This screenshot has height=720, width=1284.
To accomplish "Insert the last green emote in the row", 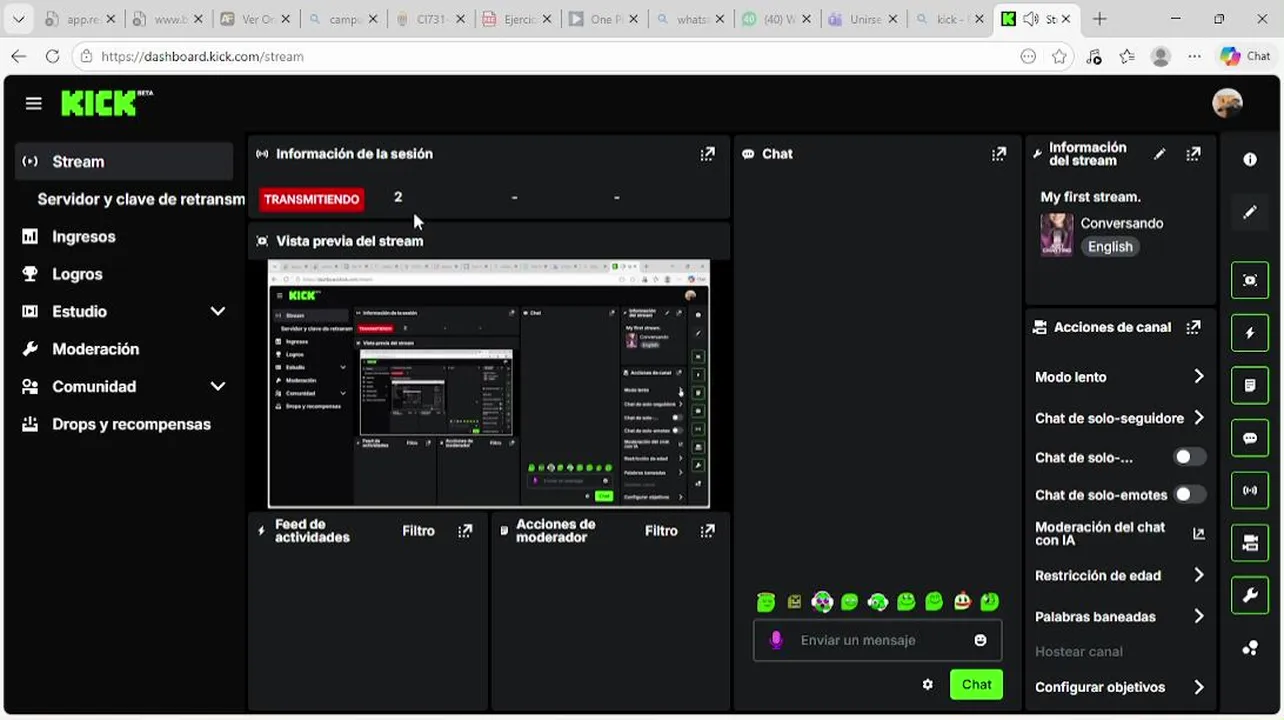I will [990, 601].
